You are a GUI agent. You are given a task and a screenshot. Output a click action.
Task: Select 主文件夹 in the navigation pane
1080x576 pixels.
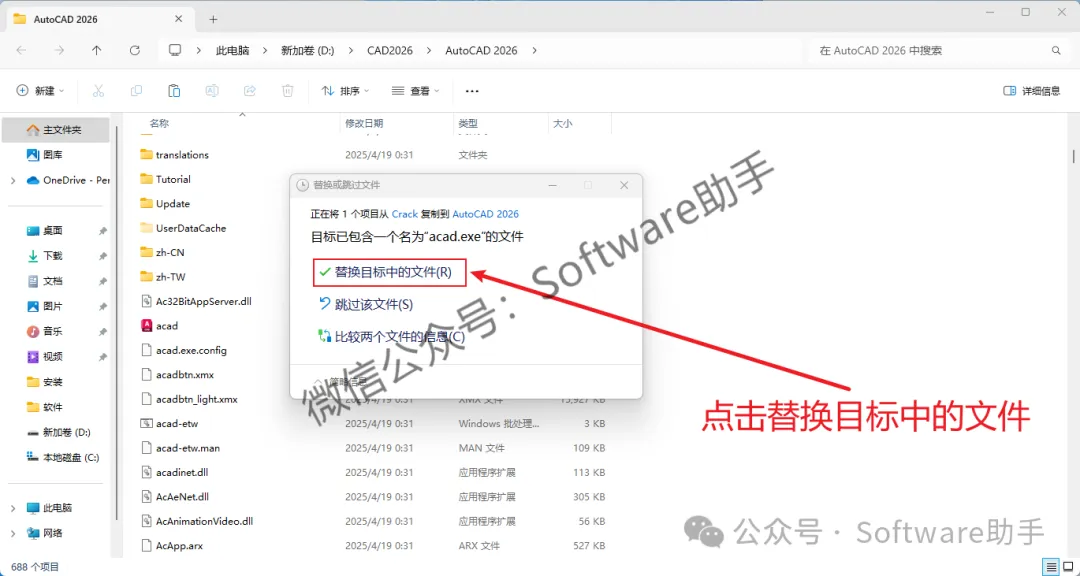pos(55,130)
